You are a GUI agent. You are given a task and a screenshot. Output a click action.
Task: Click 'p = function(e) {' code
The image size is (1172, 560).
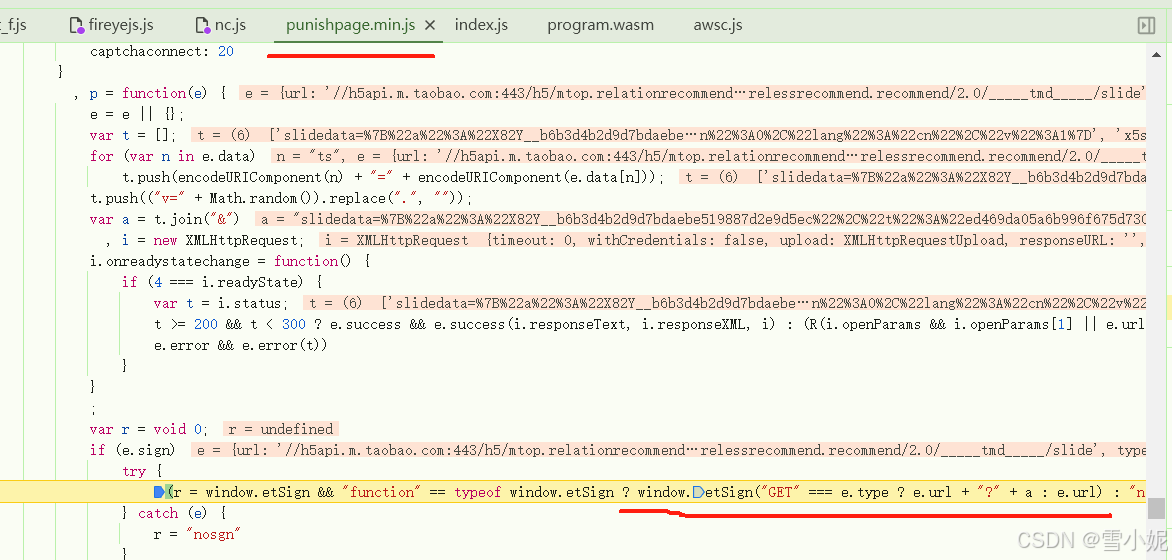pos(158,93)
